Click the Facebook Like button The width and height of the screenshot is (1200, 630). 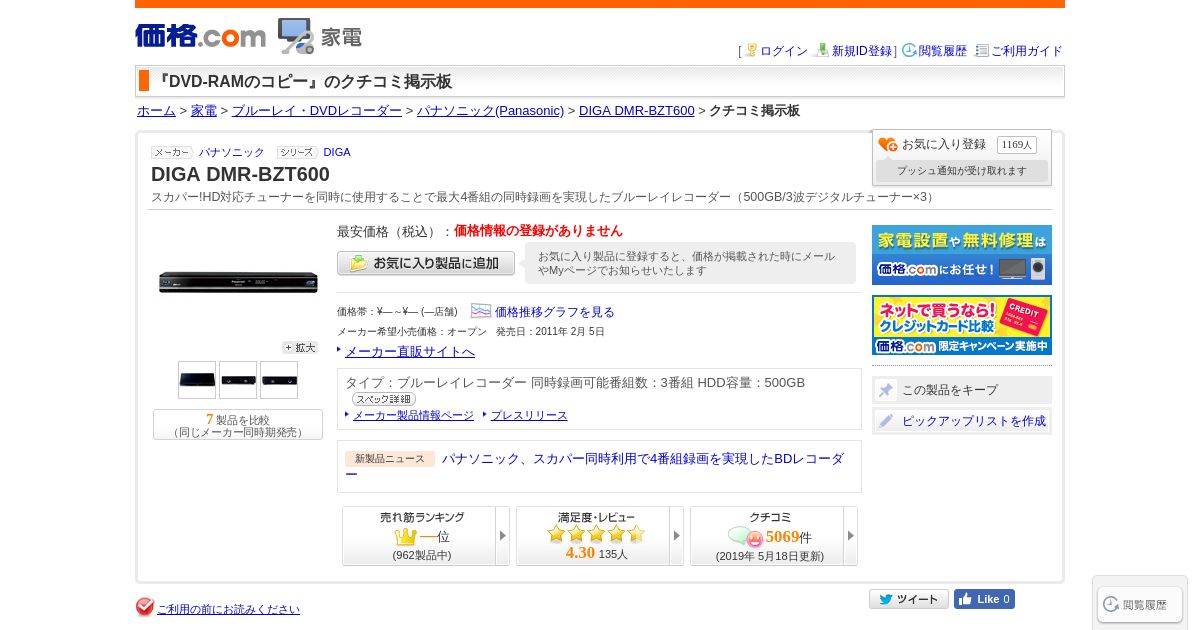[x=984, y=599]
